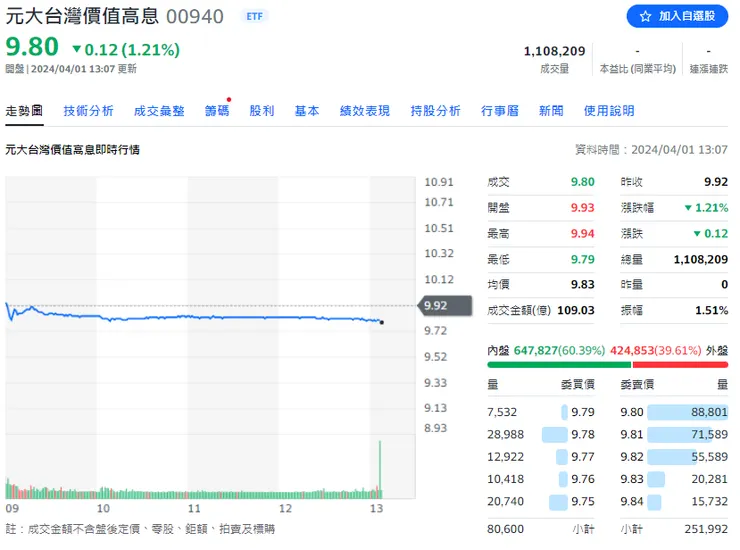
Task: Click the stock code 00940 in the title
Action: tap(194, 17)
